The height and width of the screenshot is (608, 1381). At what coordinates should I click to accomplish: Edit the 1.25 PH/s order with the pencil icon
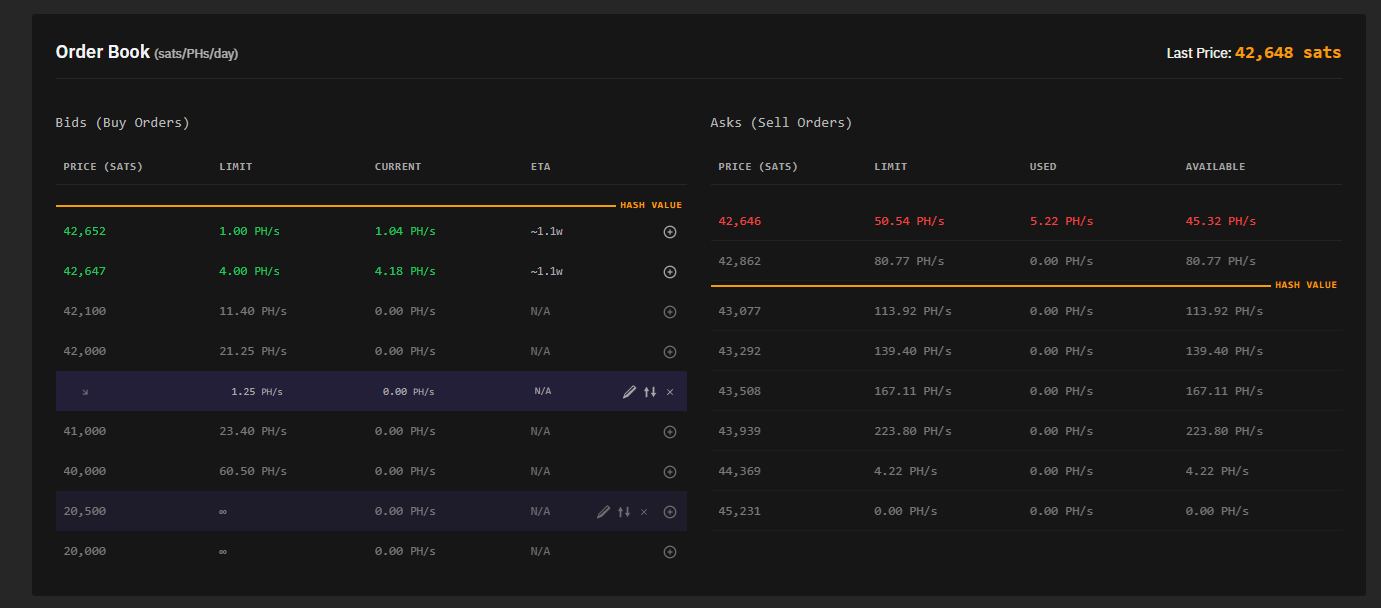629,392
